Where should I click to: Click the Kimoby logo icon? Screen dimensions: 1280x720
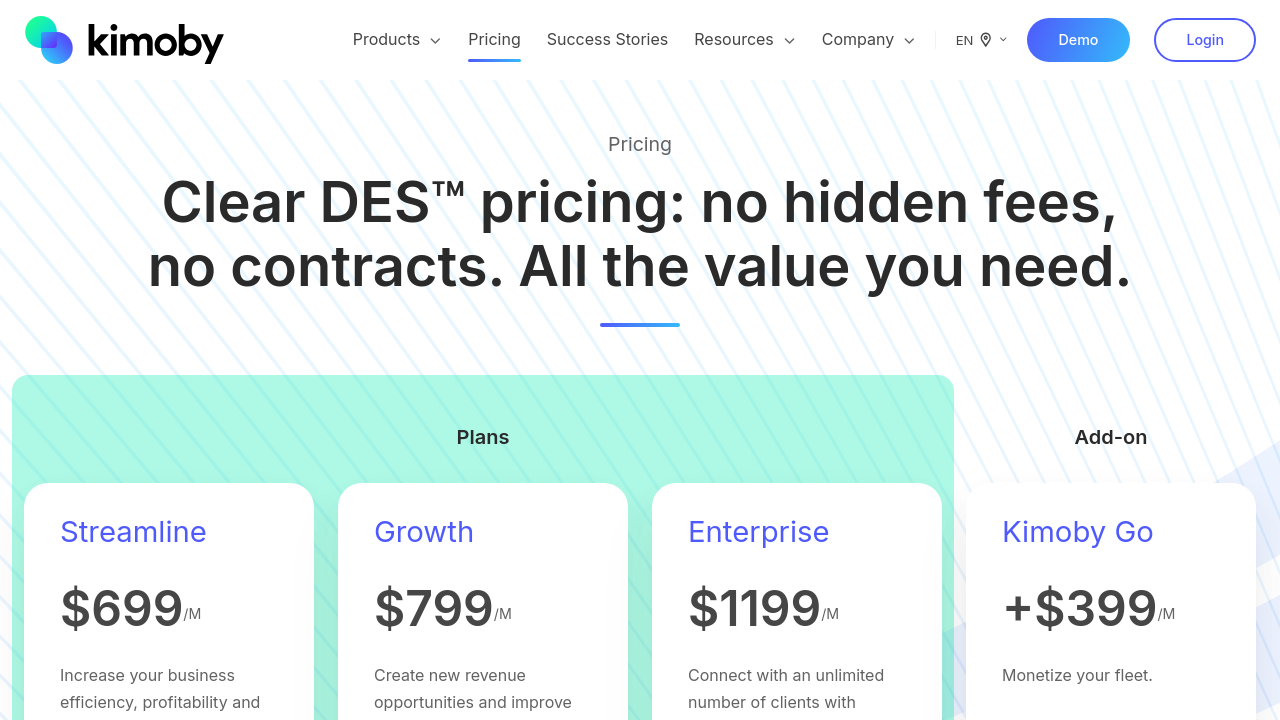(x=49, y=40)
